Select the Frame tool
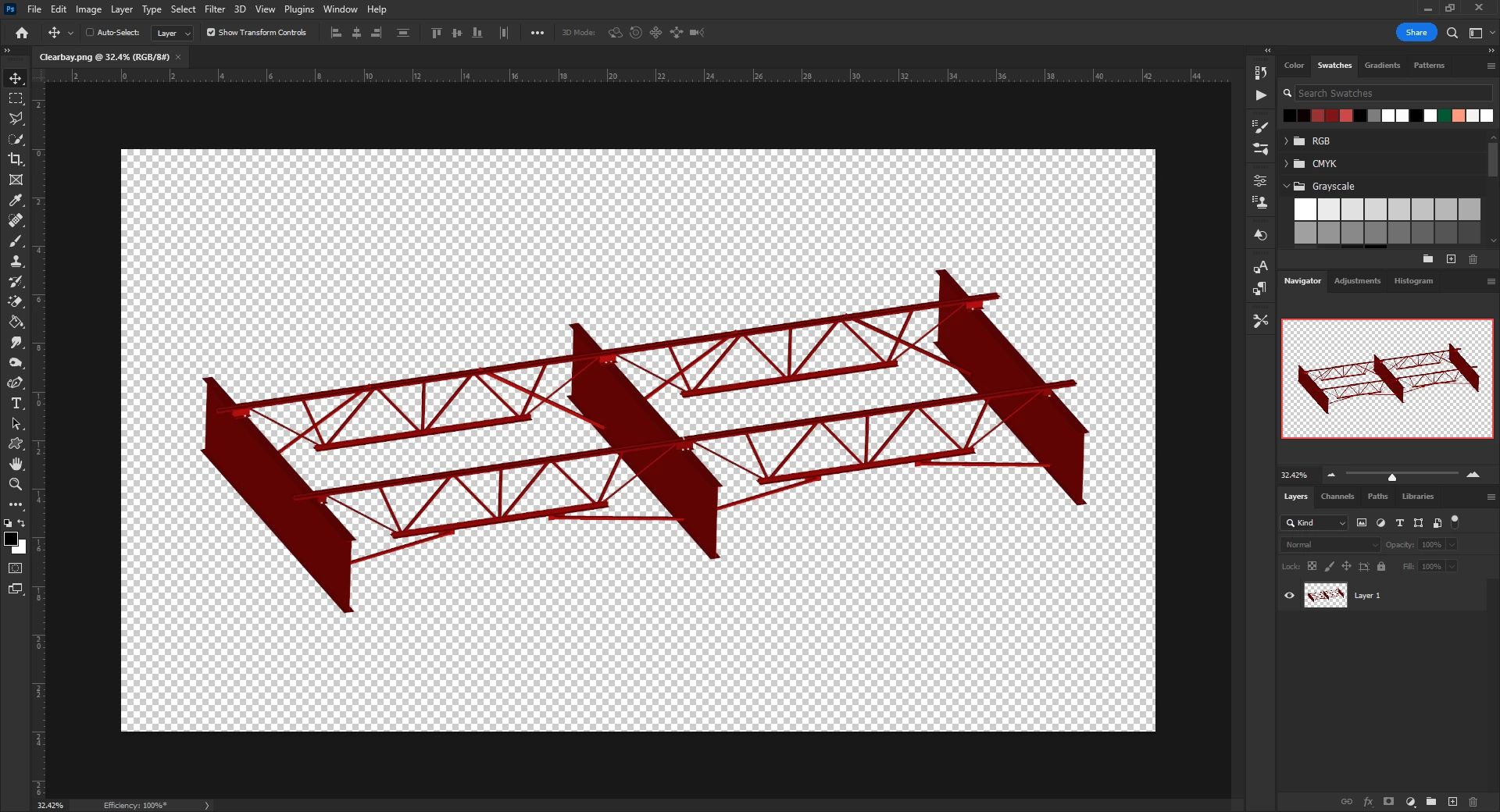 click(x=16, y=180)
